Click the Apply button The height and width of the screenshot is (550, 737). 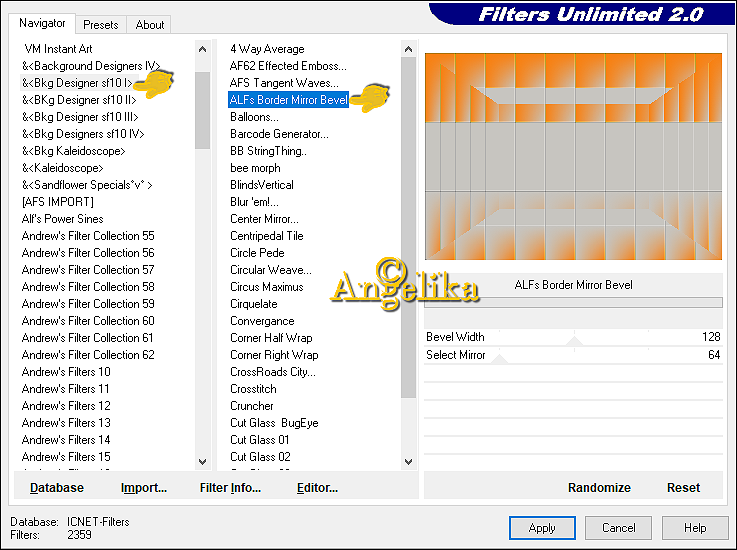coord(542,528)
